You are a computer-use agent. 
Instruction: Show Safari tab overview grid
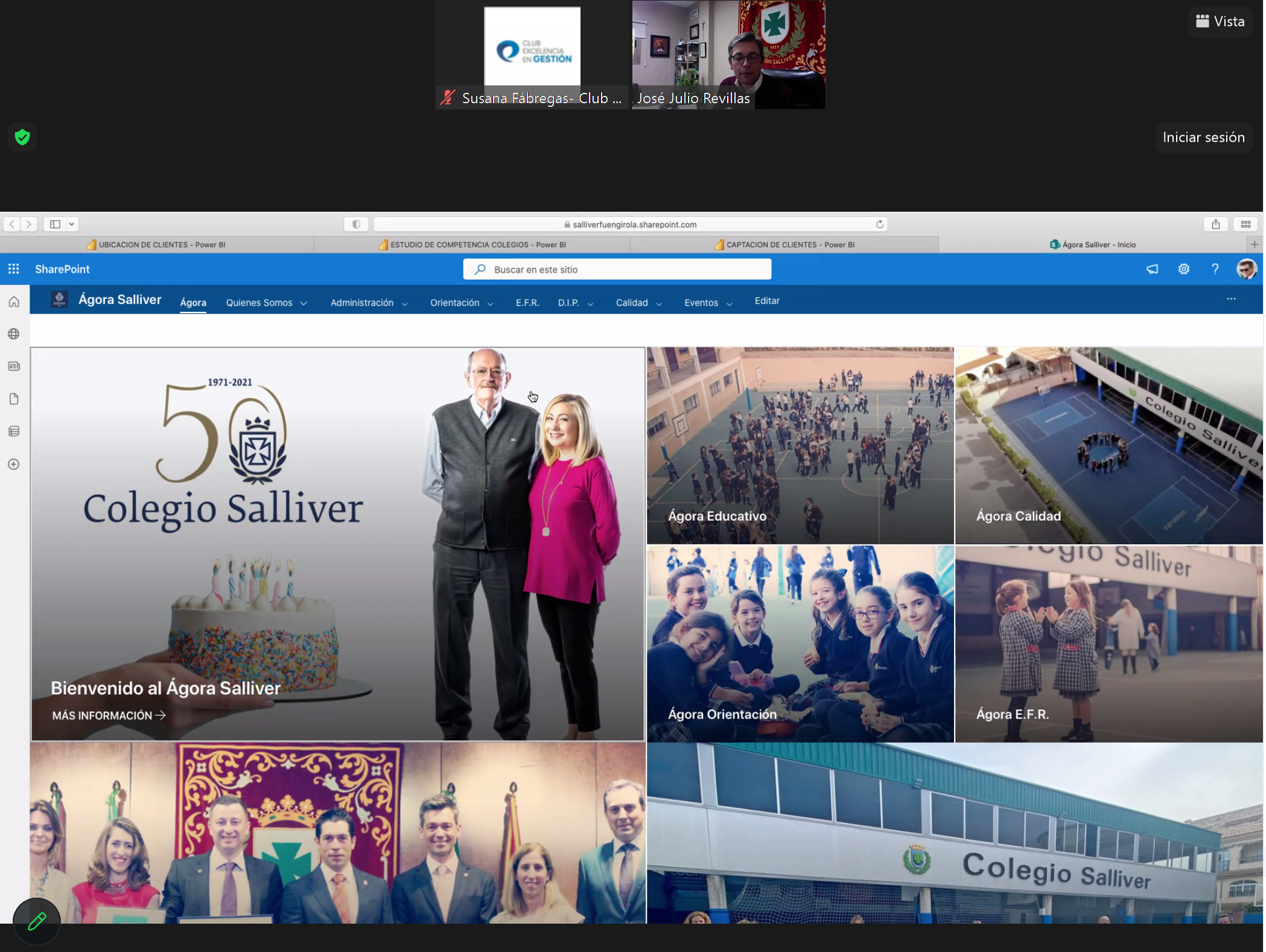point(1246,224)
